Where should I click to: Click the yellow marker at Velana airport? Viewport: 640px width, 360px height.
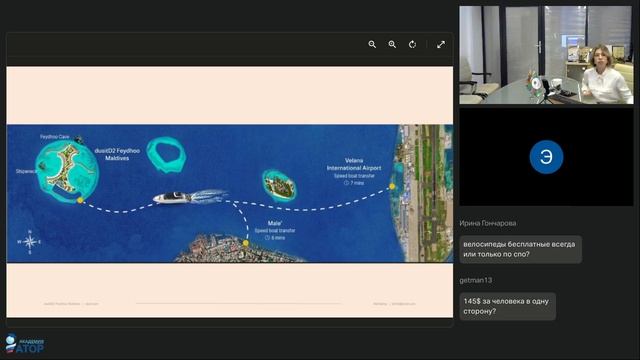coord(392,186)
